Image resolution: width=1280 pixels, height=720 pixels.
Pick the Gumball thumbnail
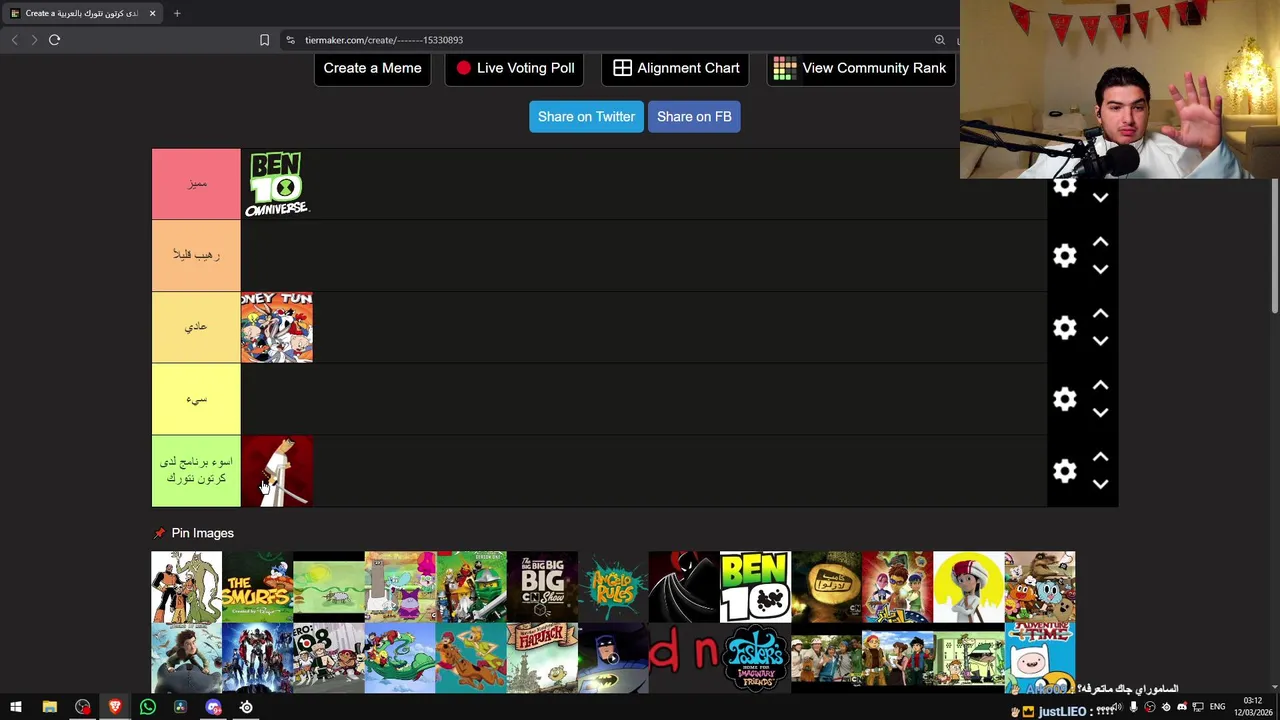1040,587
